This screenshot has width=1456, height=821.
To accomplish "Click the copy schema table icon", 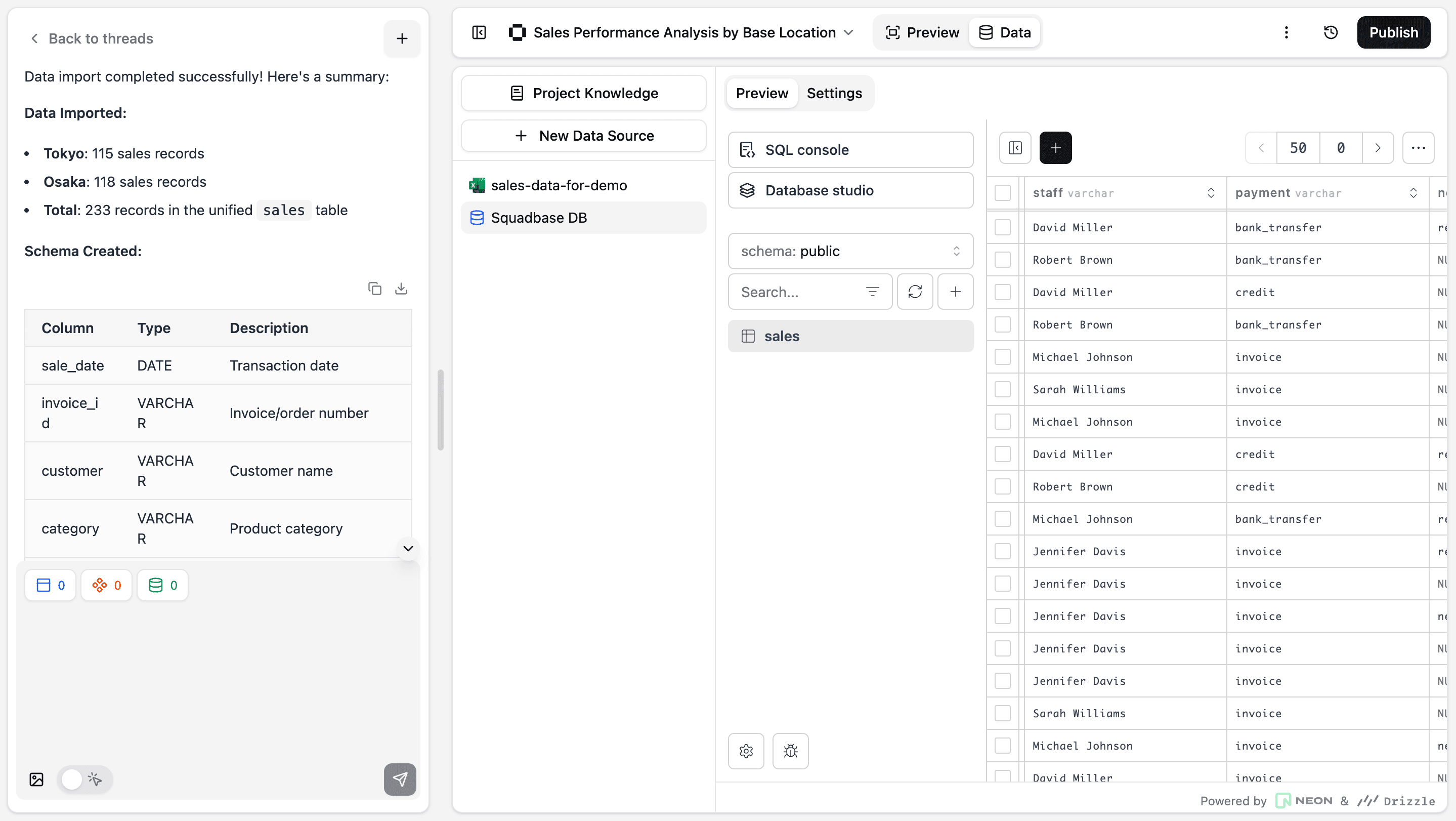I will point(374,289).
